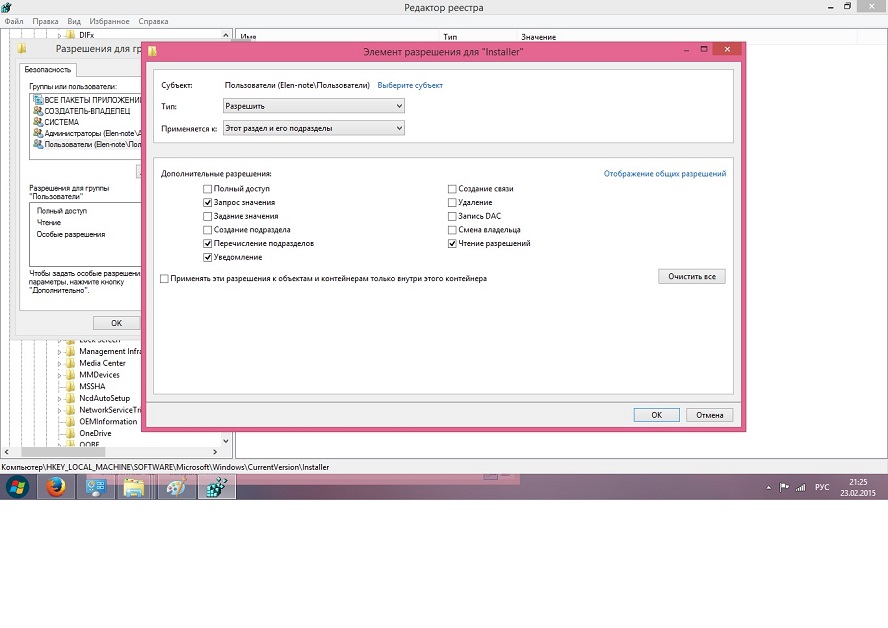Open Control Panel taskbar icon

(x=95, y=487)
